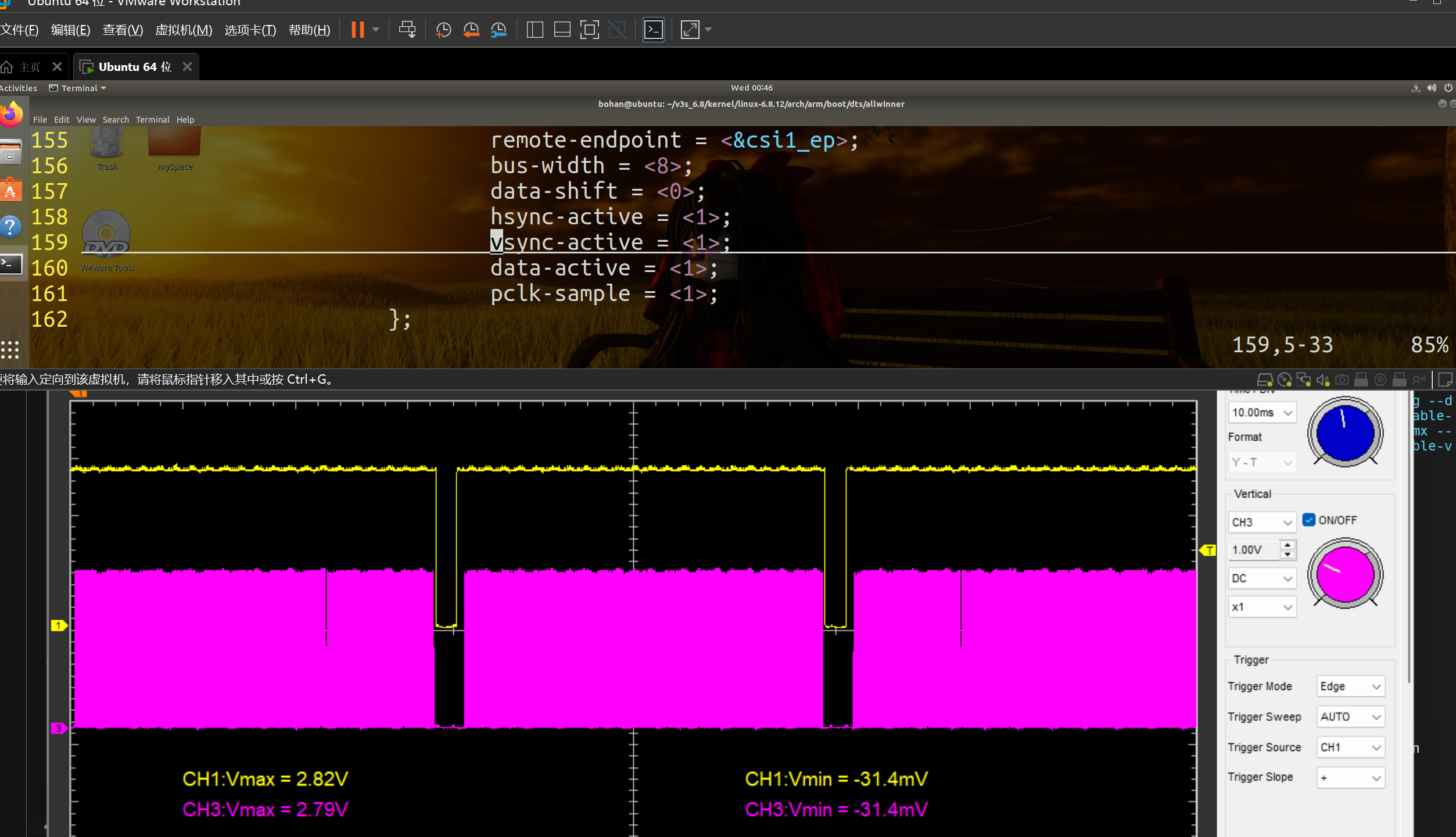Show or hide the VMware library sidebar

[x=535, y=30]
